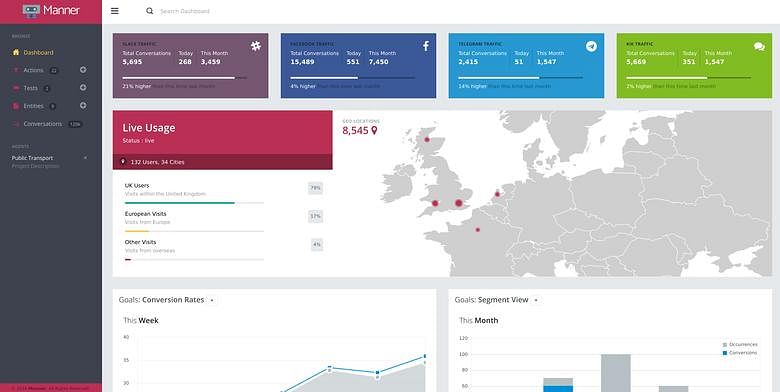780x392 pixels.
Task: Click the search magnifier icon
Action: [x=149, y=11]
